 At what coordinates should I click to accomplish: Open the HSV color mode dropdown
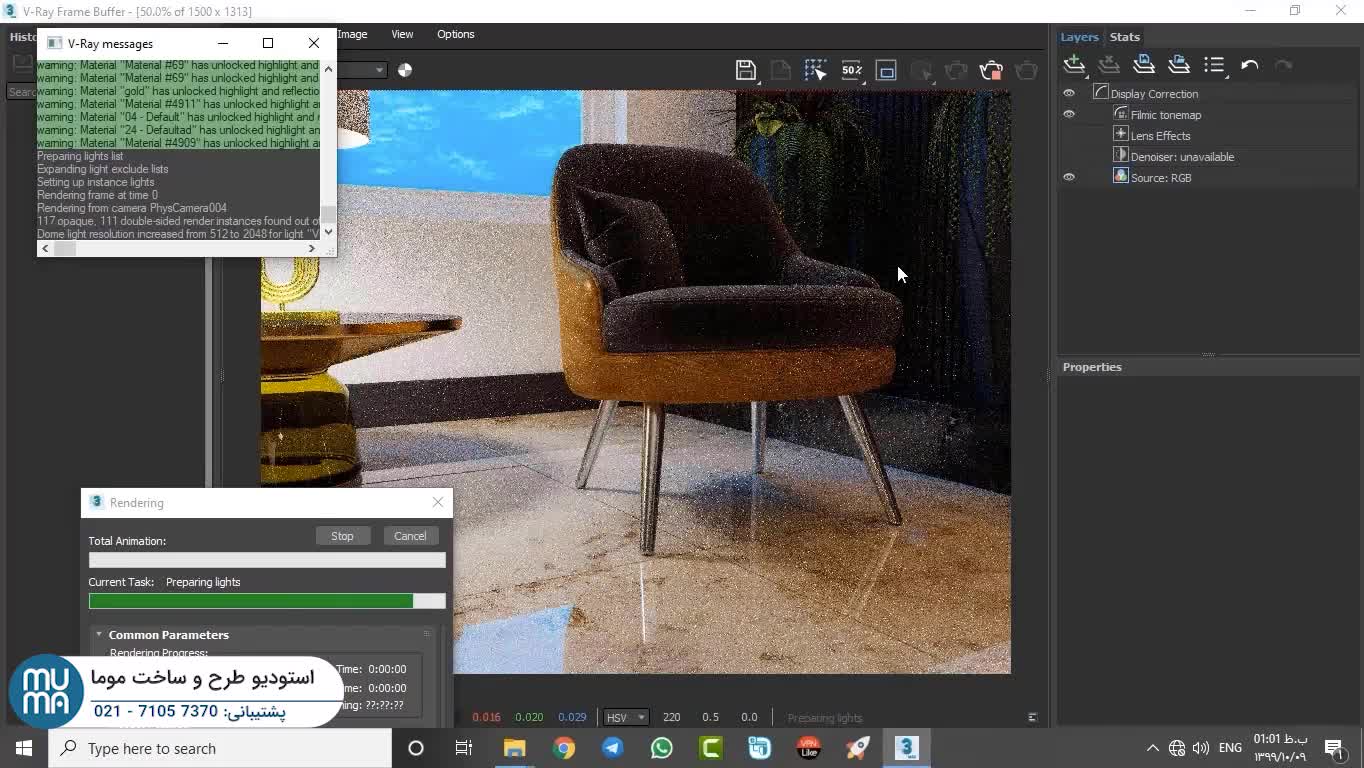(626, 717)
